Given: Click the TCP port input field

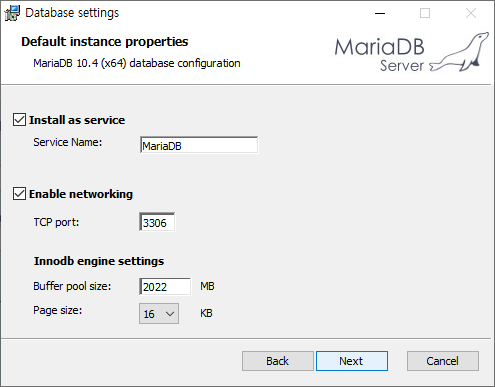Looking at the screenshot, I should point(157,222).
